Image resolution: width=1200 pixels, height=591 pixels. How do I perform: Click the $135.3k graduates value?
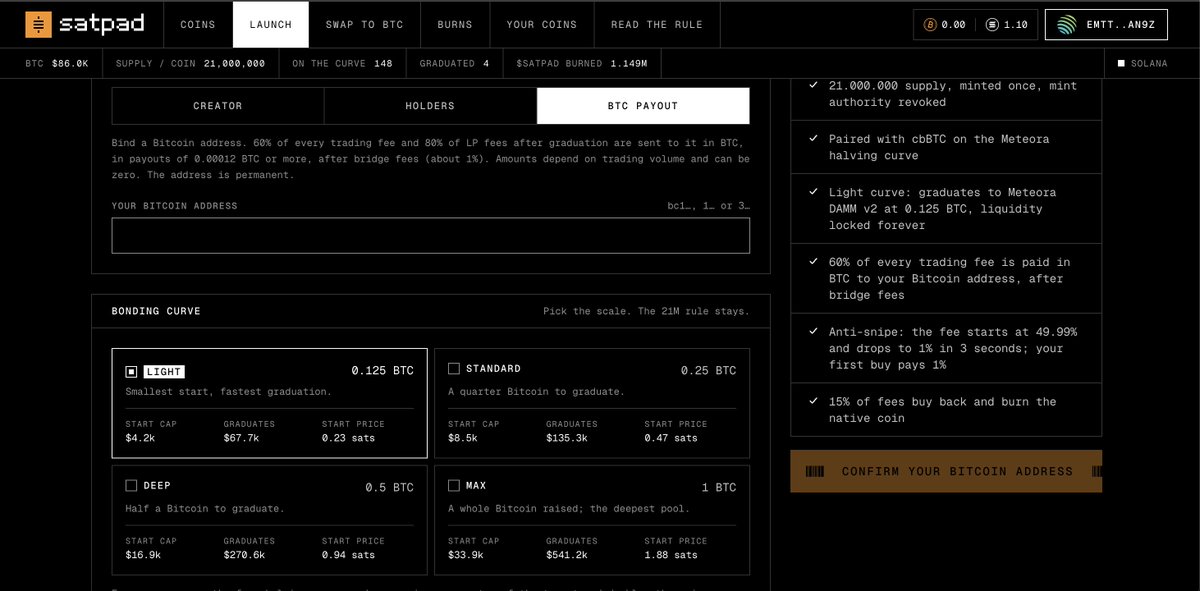click(x=567, y=438)
